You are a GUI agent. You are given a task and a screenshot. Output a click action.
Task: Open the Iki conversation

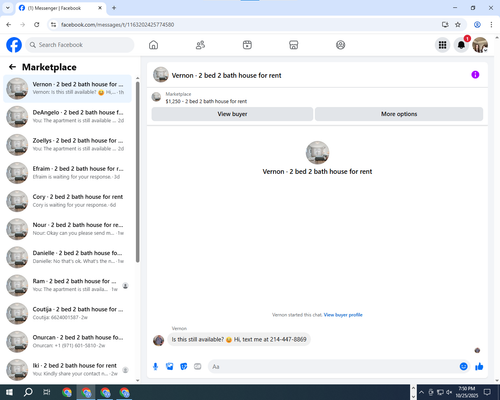(67, 369)
